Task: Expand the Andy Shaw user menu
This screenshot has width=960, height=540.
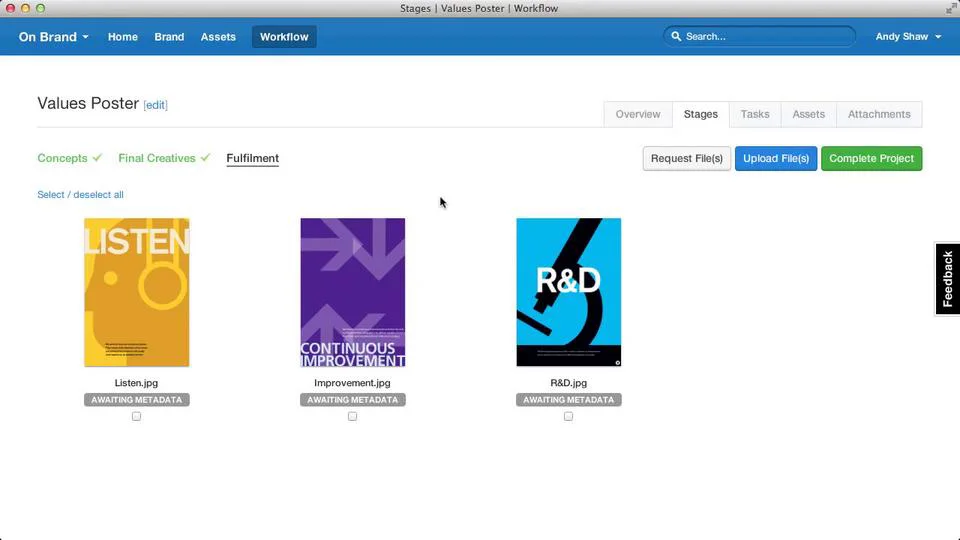Action: [x=908, y=37]
